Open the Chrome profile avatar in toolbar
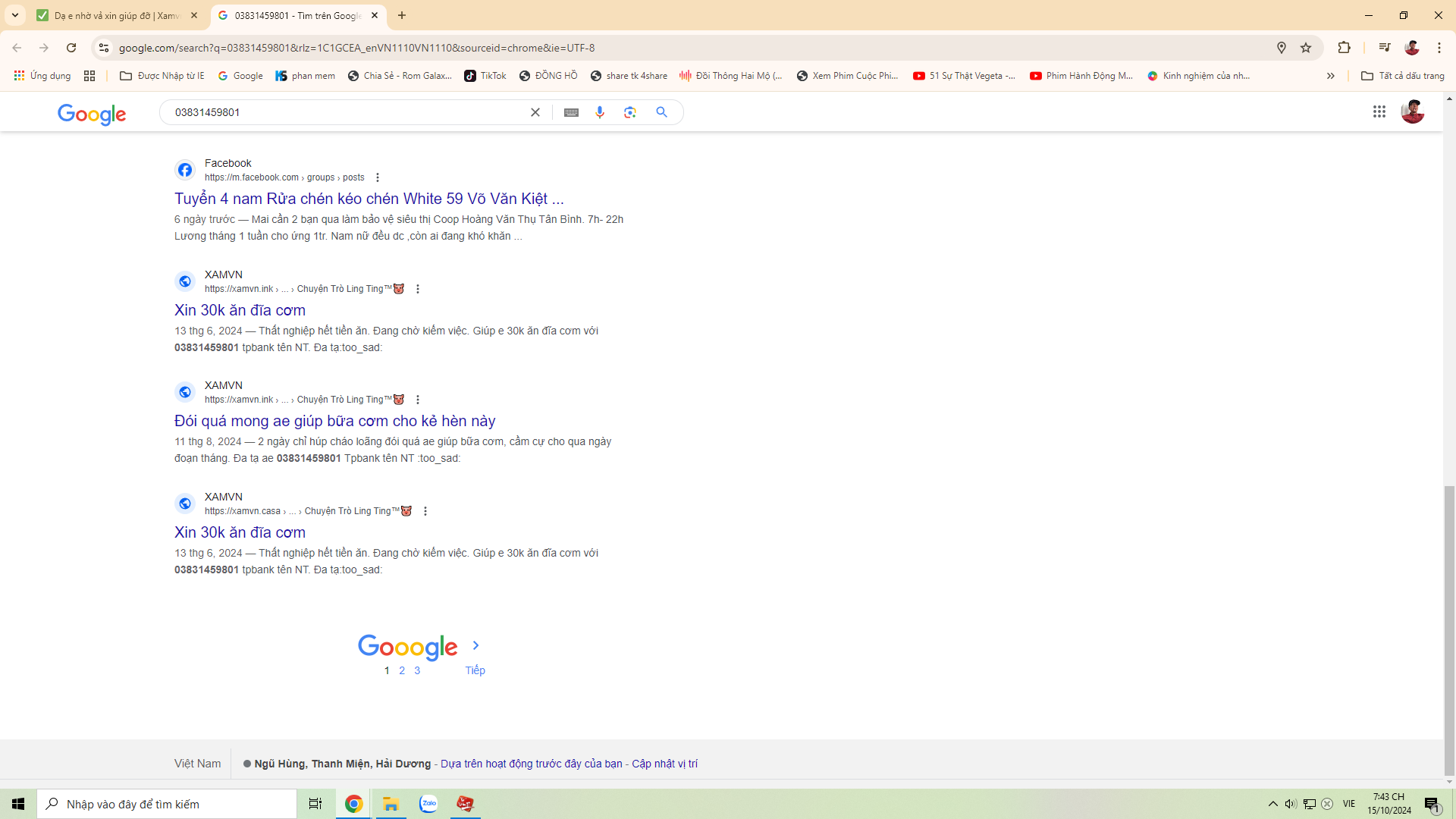This screenshot has height=819, width=1456. pos(1412,48)
